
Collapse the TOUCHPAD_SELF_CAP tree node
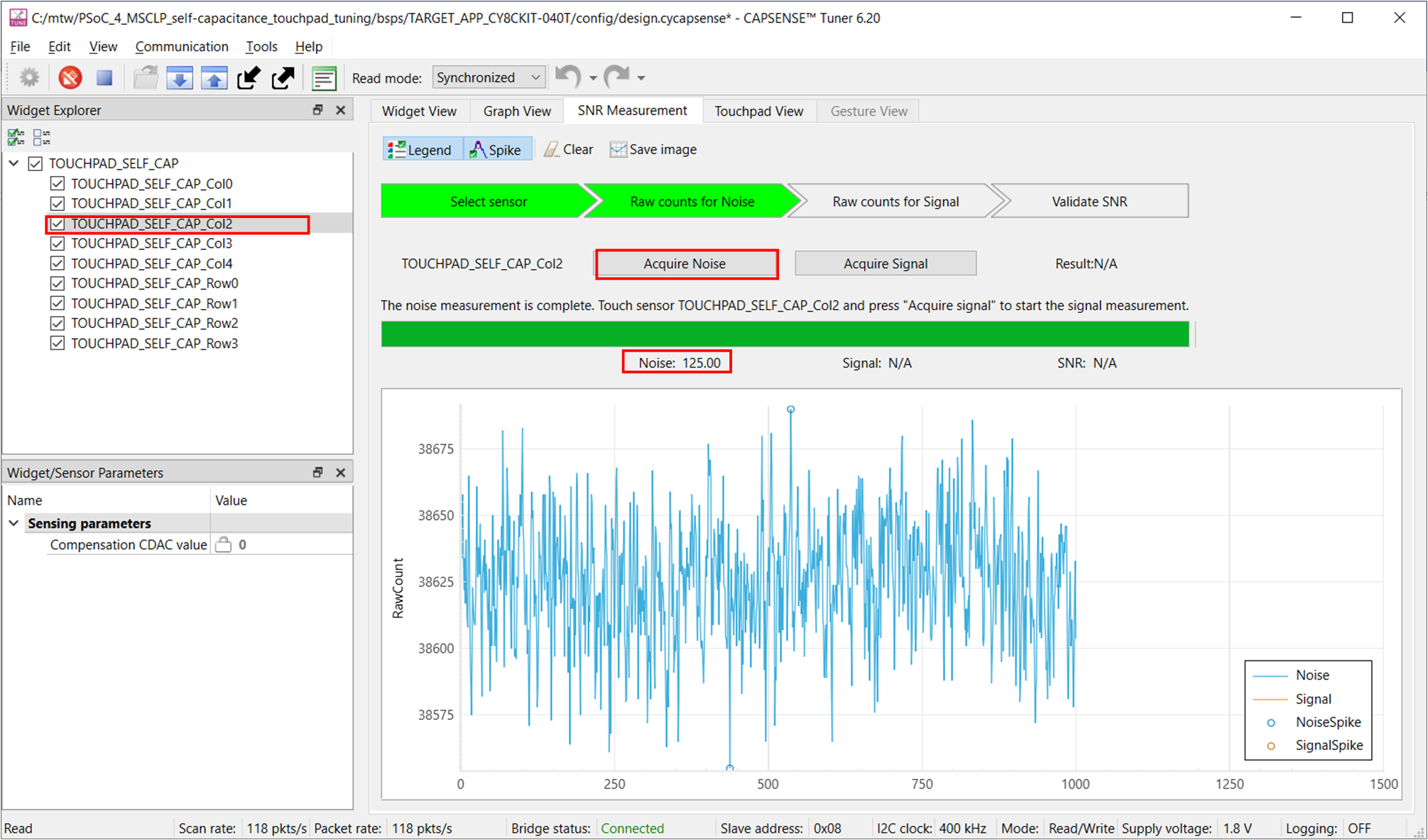pyautogui.click(x=13, y=163)
